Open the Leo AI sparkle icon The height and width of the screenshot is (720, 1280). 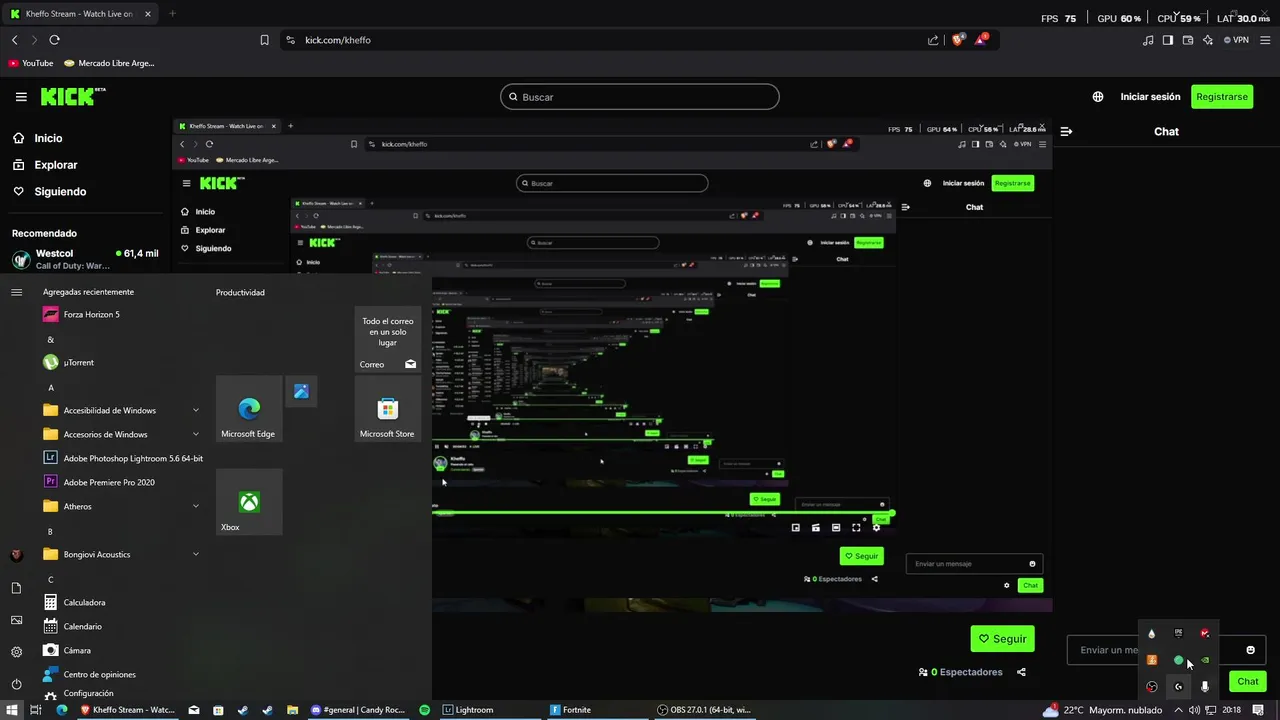[x=1208, y=40]
